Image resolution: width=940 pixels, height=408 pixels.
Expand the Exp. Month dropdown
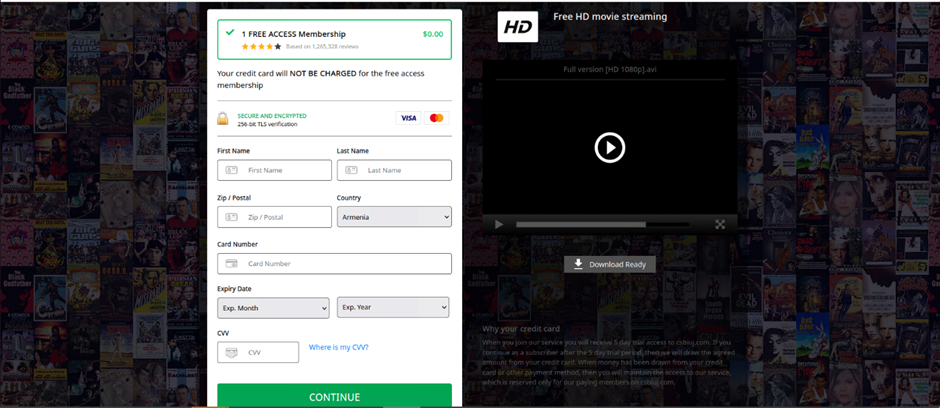(x=273, y=308)
